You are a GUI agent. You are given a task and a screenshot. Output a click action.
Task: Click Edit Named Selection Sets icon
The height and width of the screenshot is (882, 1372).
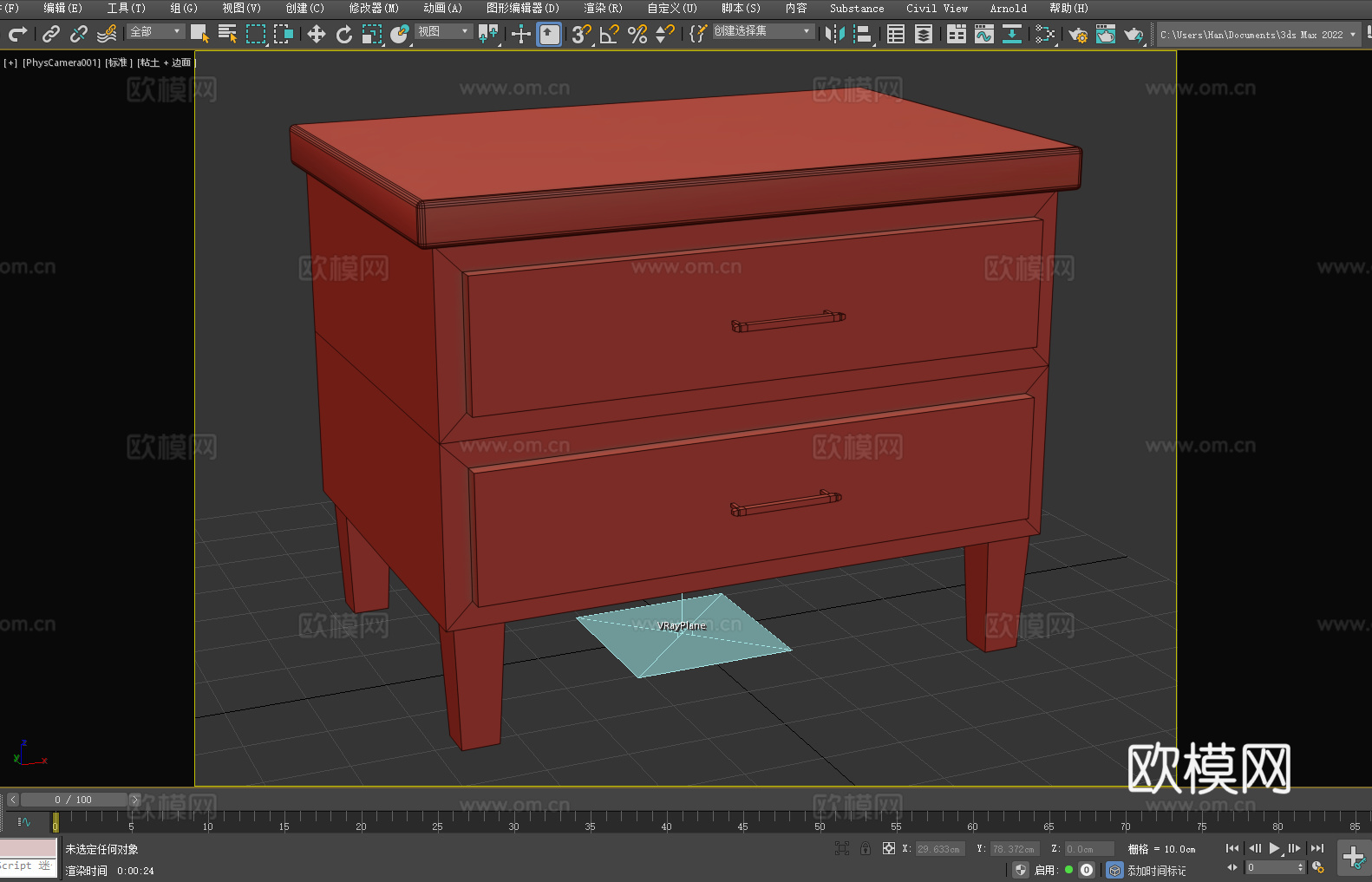pyautogui.click(x=697, y=34)
